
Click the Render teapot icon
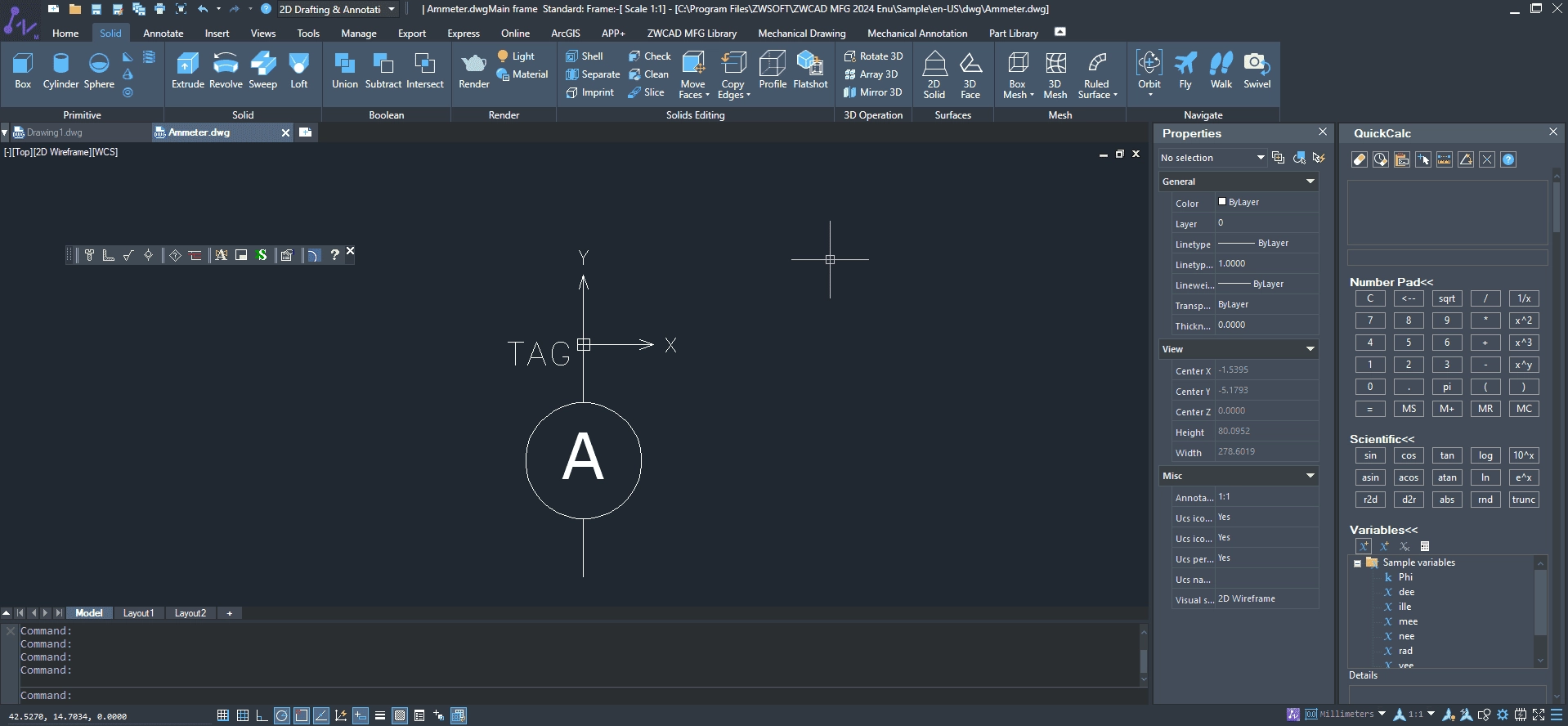(474, 71)
